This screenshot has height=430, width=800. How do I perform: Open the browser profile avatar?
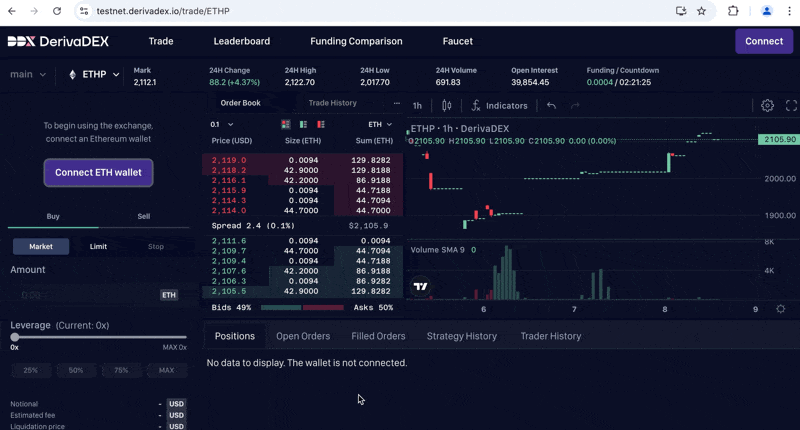pyautogui.click(x=766, y=11)
